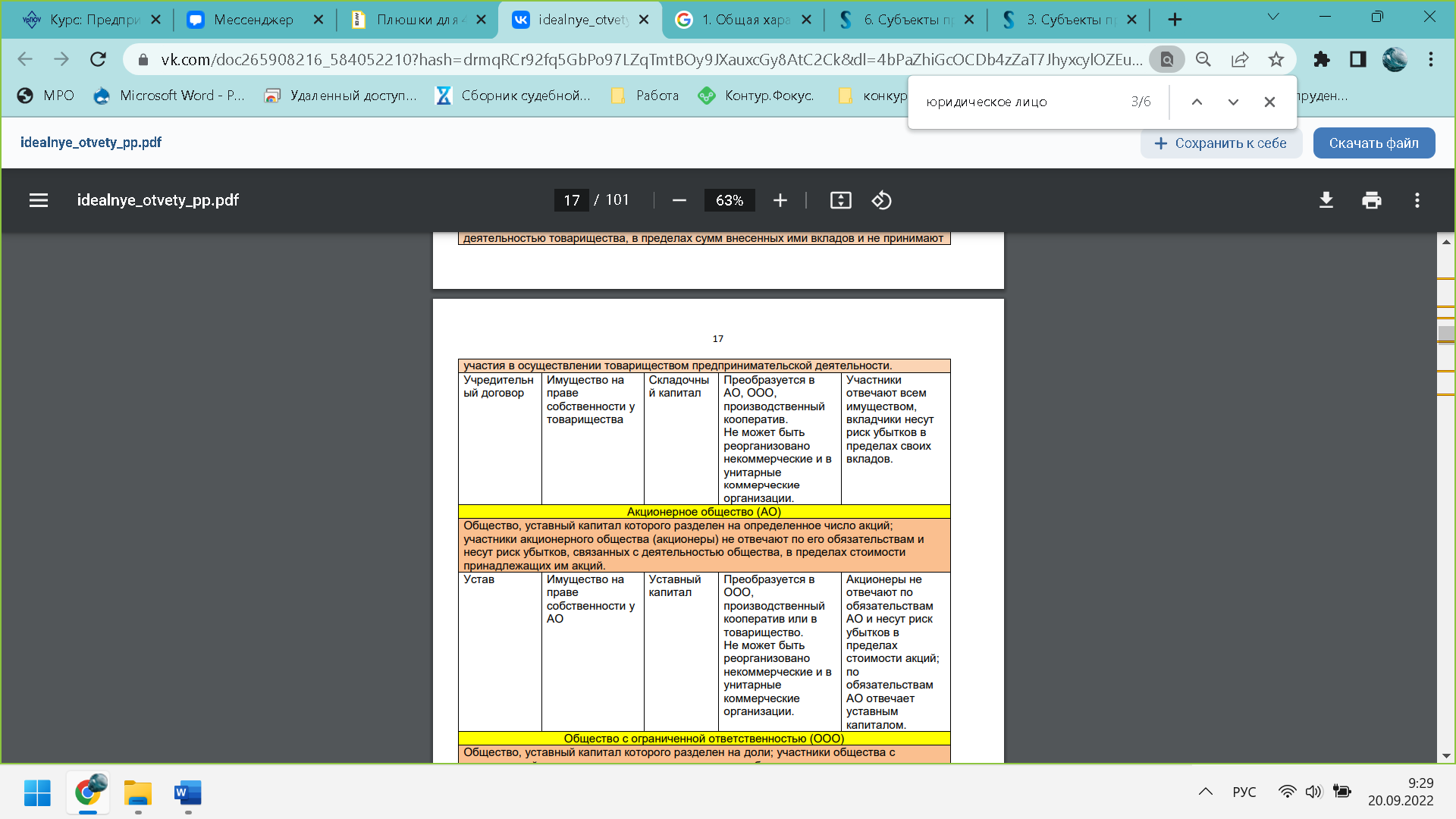The width and height of the screenshot is (1456, 819).
Task: Open the Extensions puzzle icon
Action: (1322, 59)
